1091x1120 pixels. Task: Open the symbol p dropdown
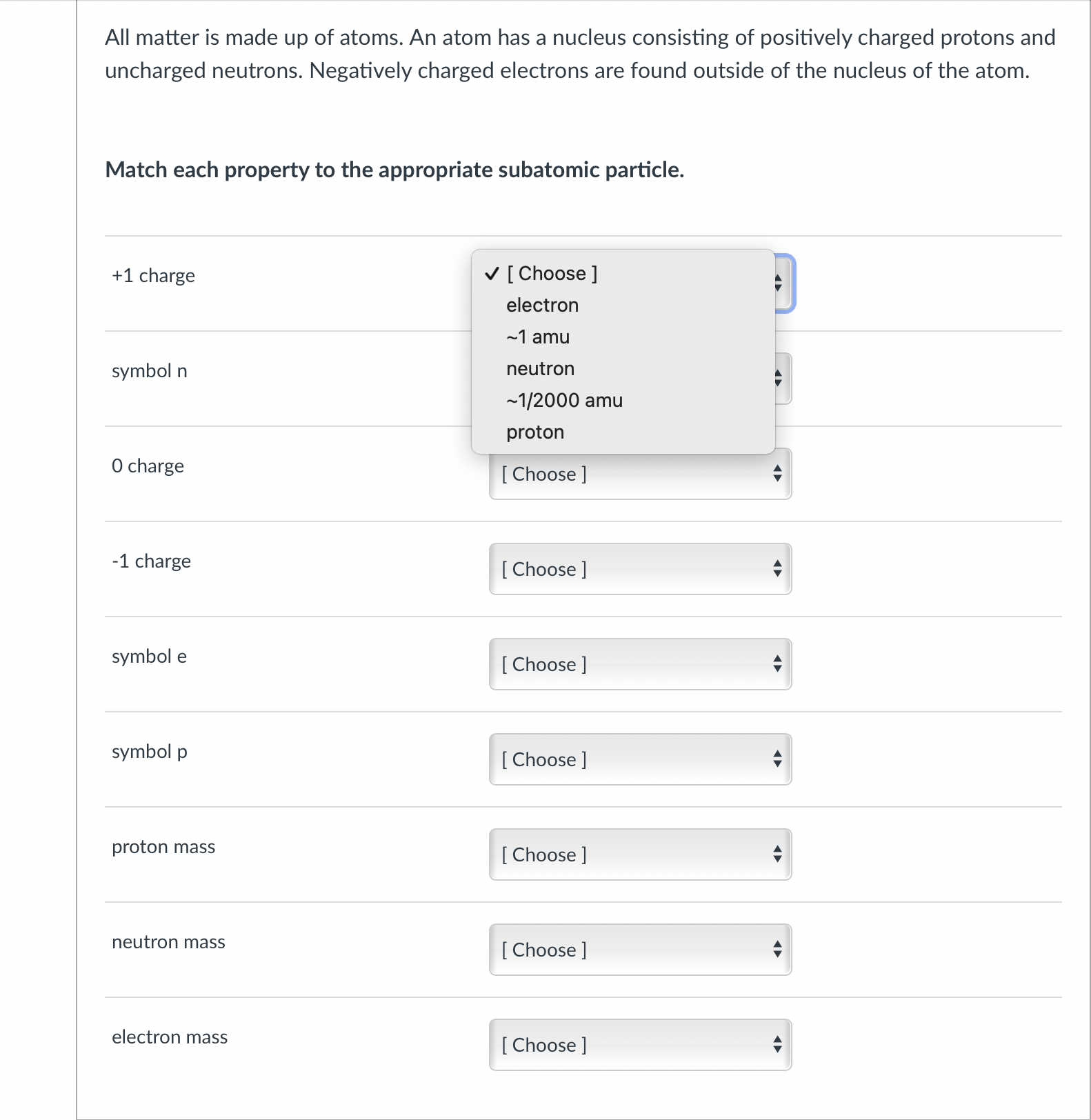pos(640,760)
